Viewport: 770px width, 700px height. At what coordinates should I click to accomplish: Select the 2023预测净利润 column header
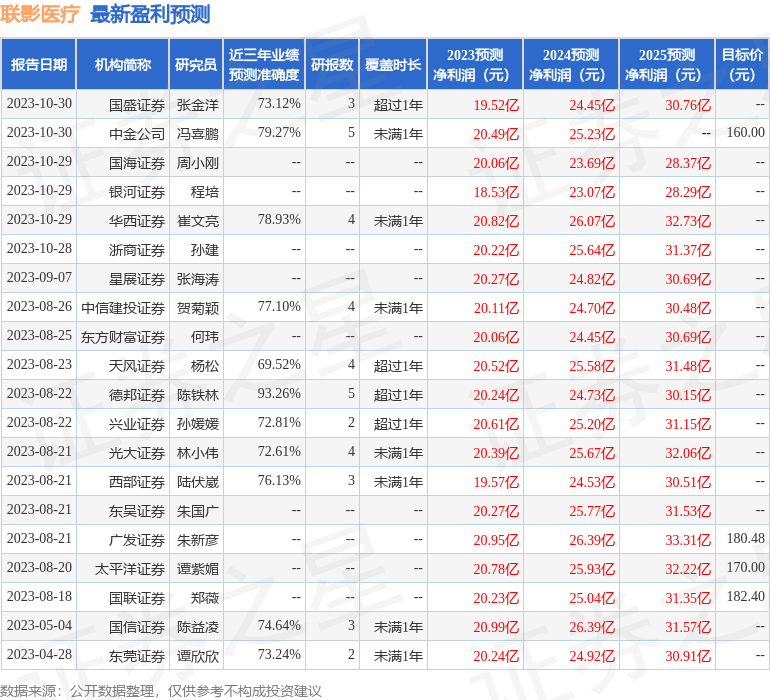coord(475,65)
